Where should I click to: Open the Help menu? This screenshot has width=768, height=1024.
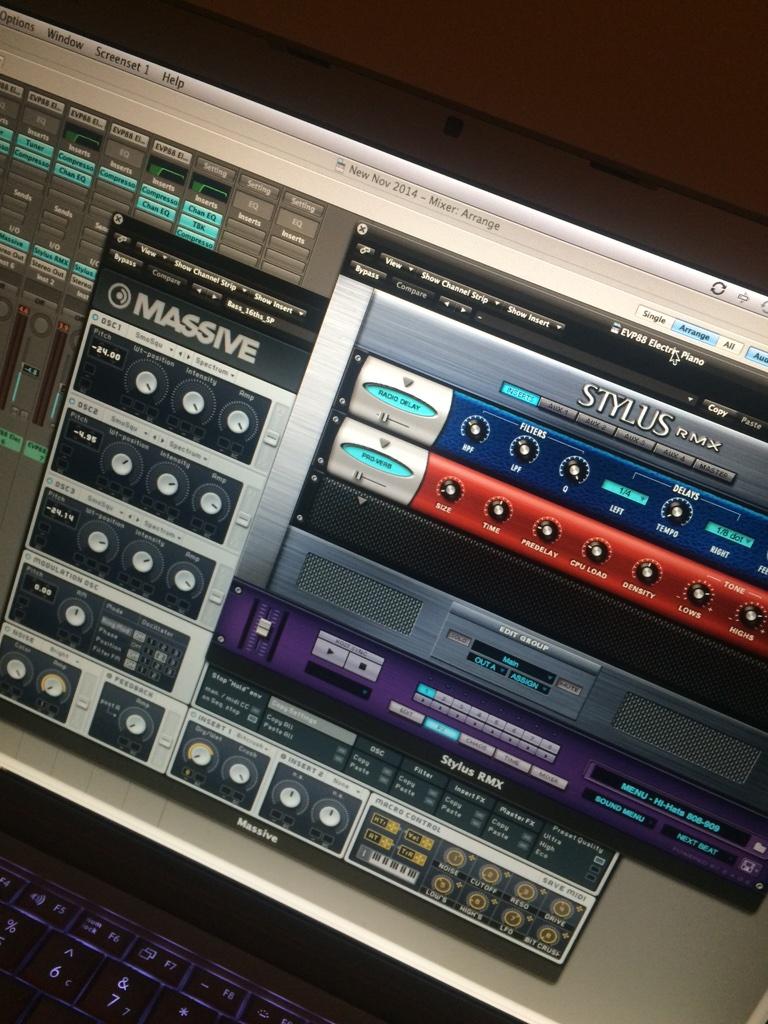tap(173, 80)
